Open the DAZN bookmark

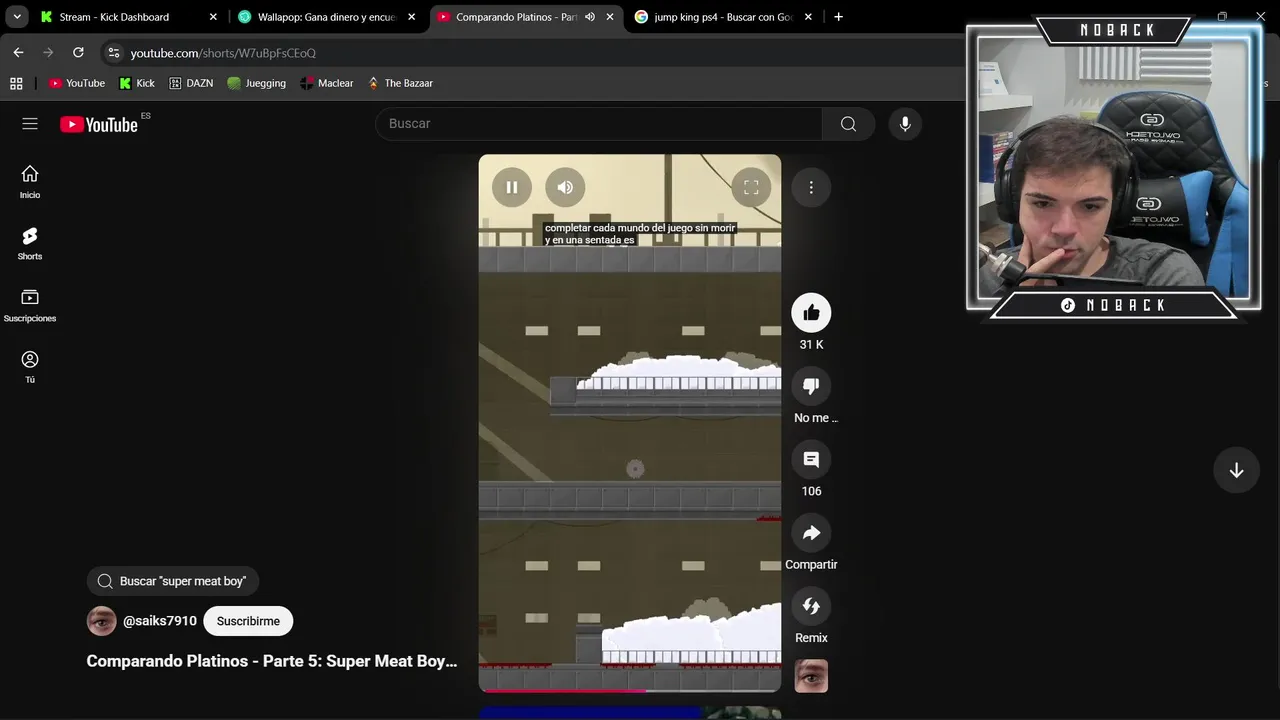point(191,83)
